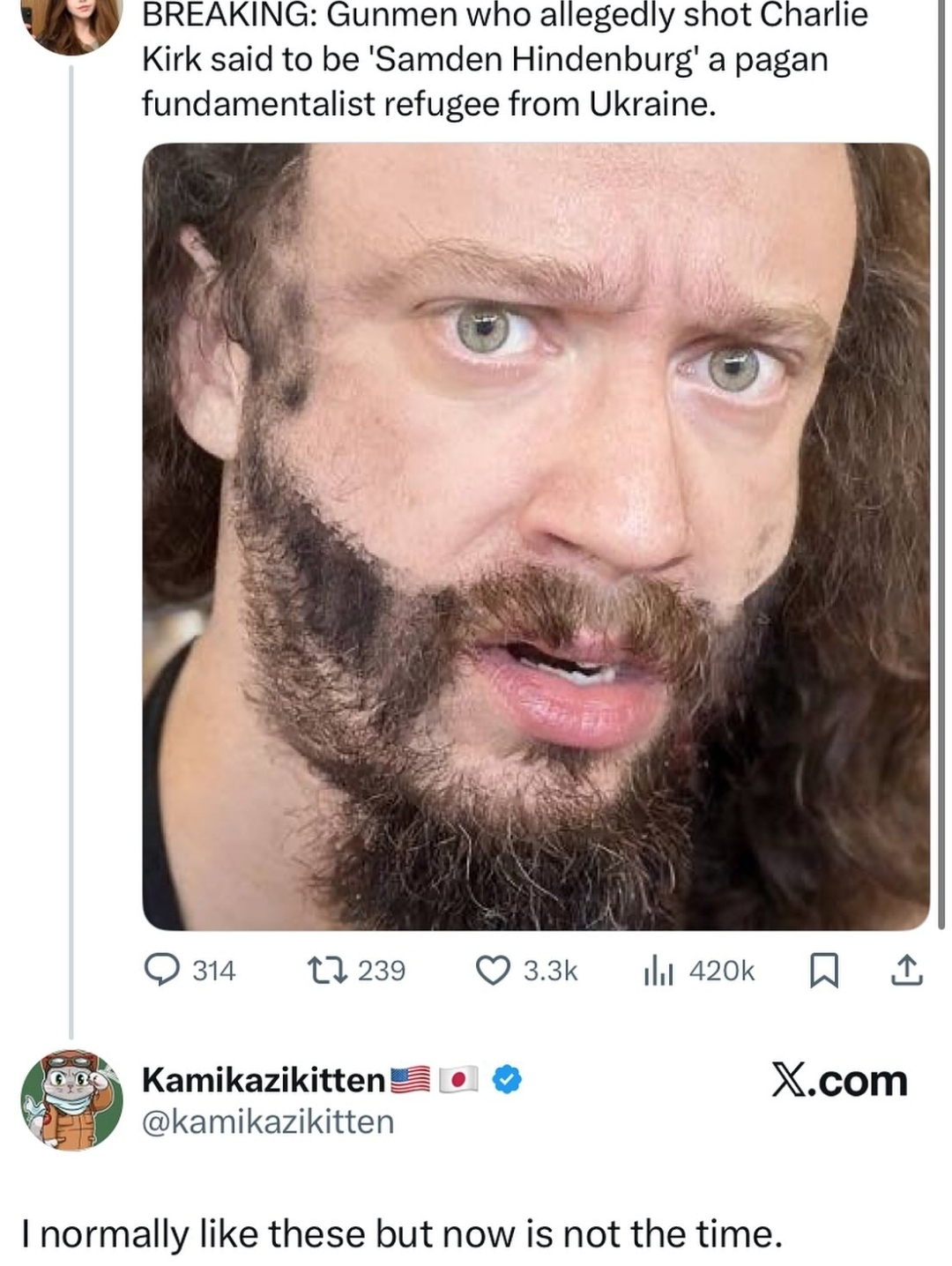
Task: Open the BREAKING tweet text
Action: (x=504, y=59)
